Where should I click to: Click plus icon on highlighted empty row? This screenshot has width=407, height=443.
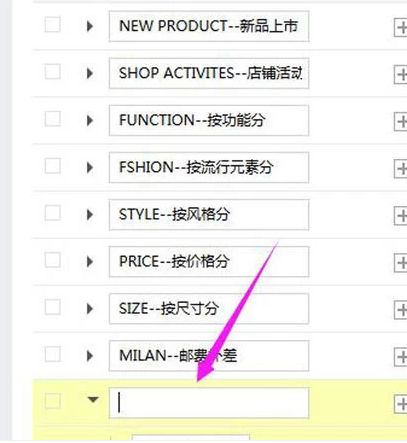click(401, 404)
